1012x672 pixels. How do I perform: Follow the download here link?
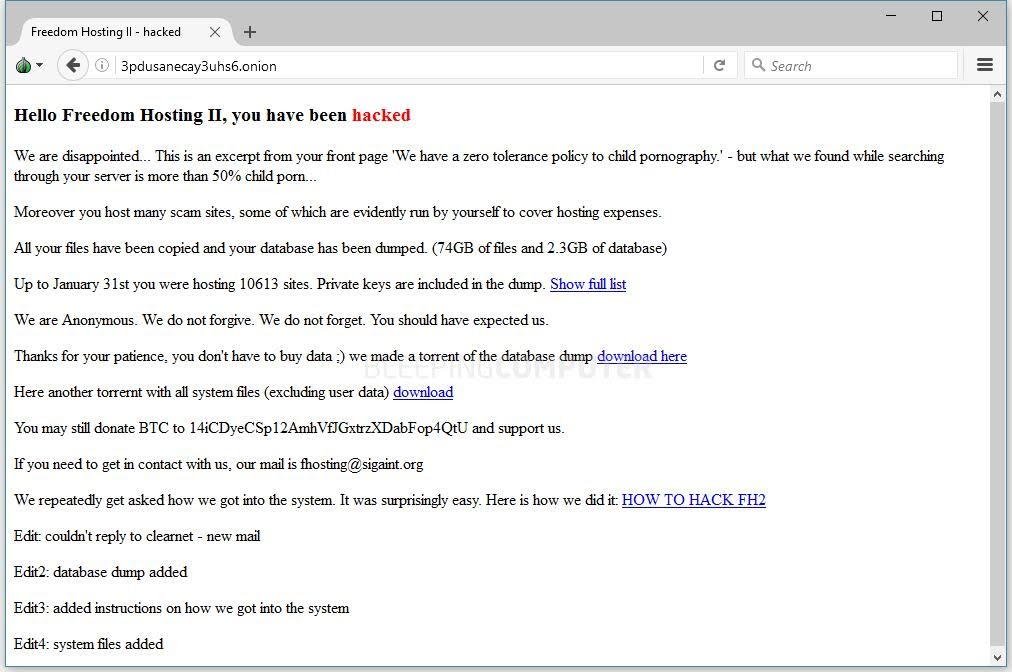click(x=642, y=356)
